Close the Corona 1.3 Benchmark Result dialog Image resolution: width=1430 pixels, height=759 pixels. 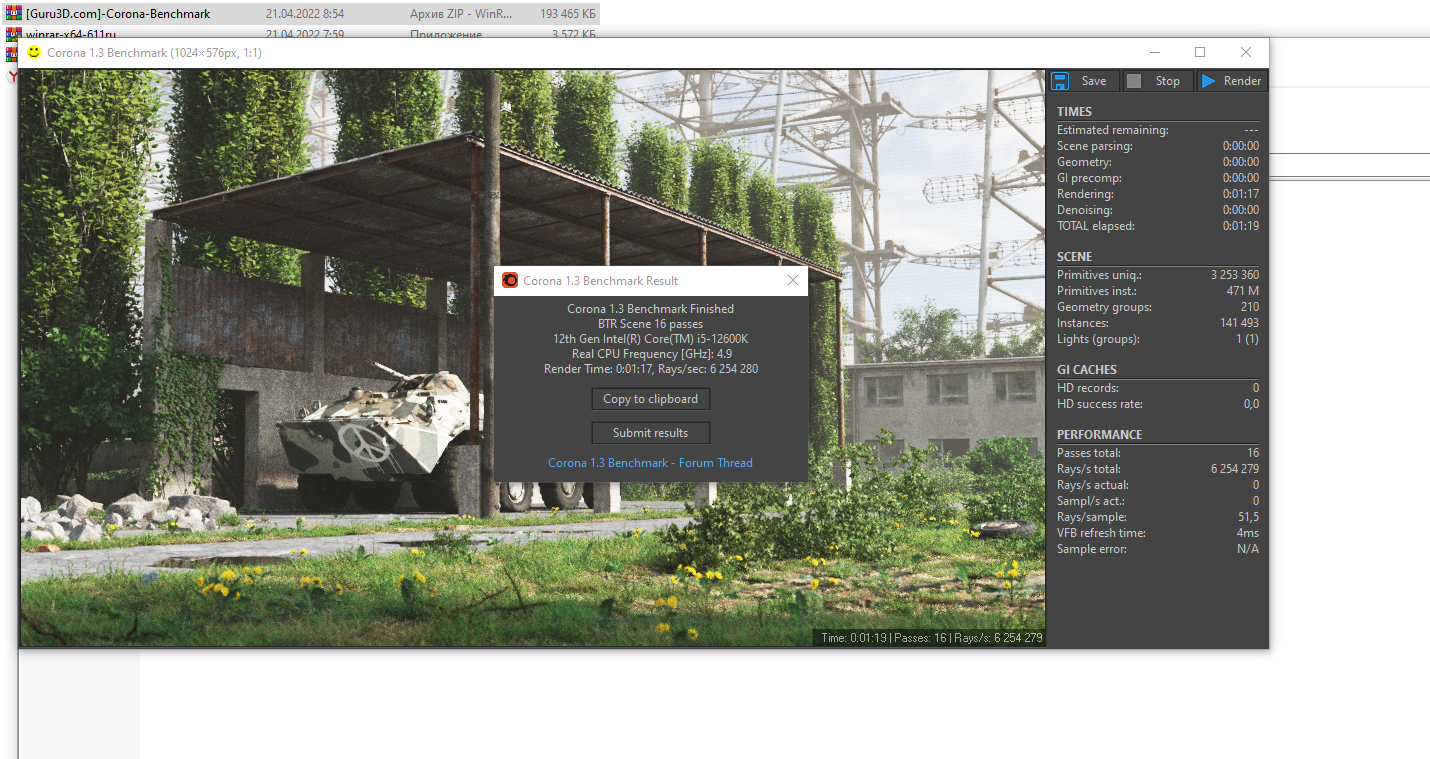793,281
